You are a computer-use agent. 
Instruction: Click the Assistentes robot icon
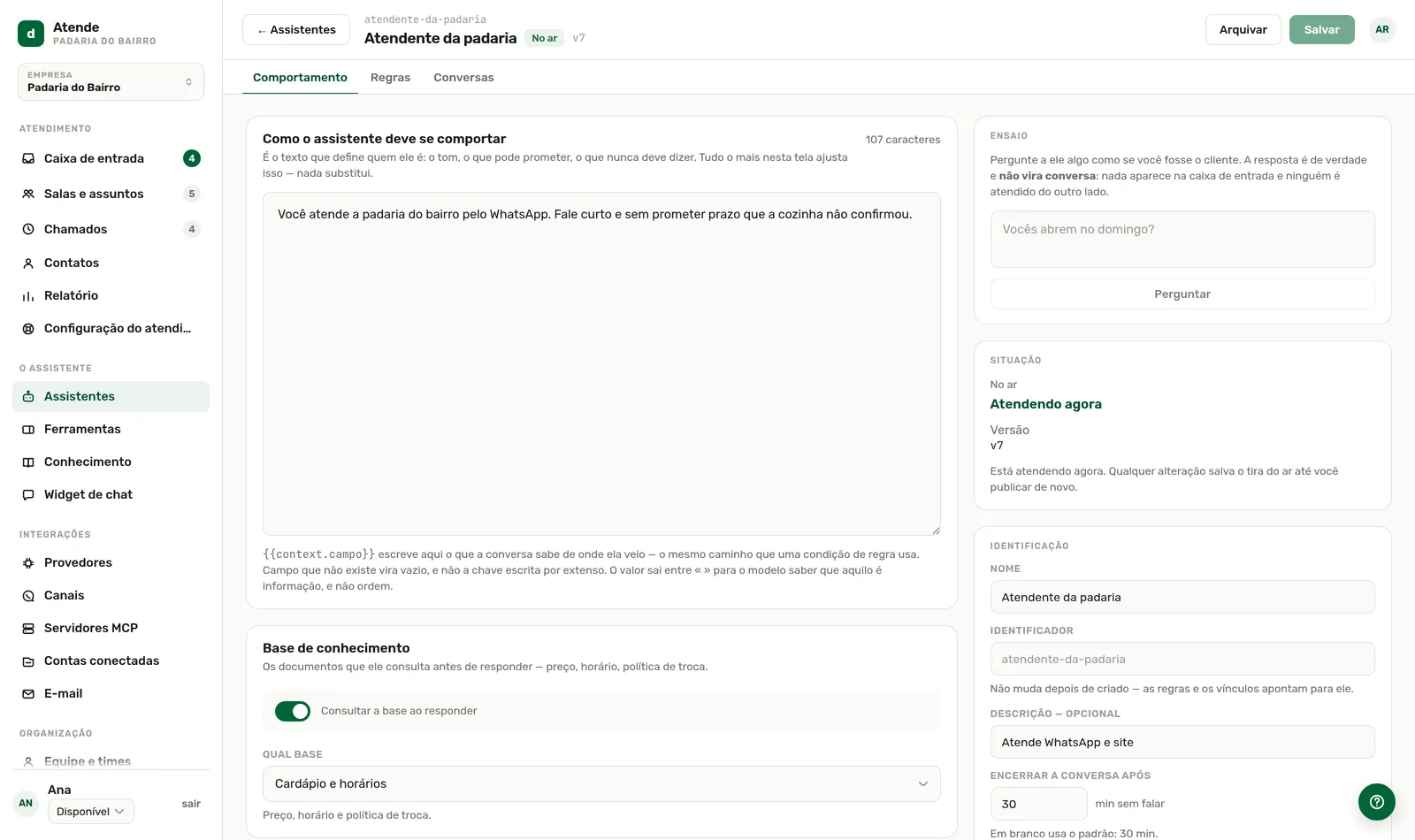tap(28, 396)
